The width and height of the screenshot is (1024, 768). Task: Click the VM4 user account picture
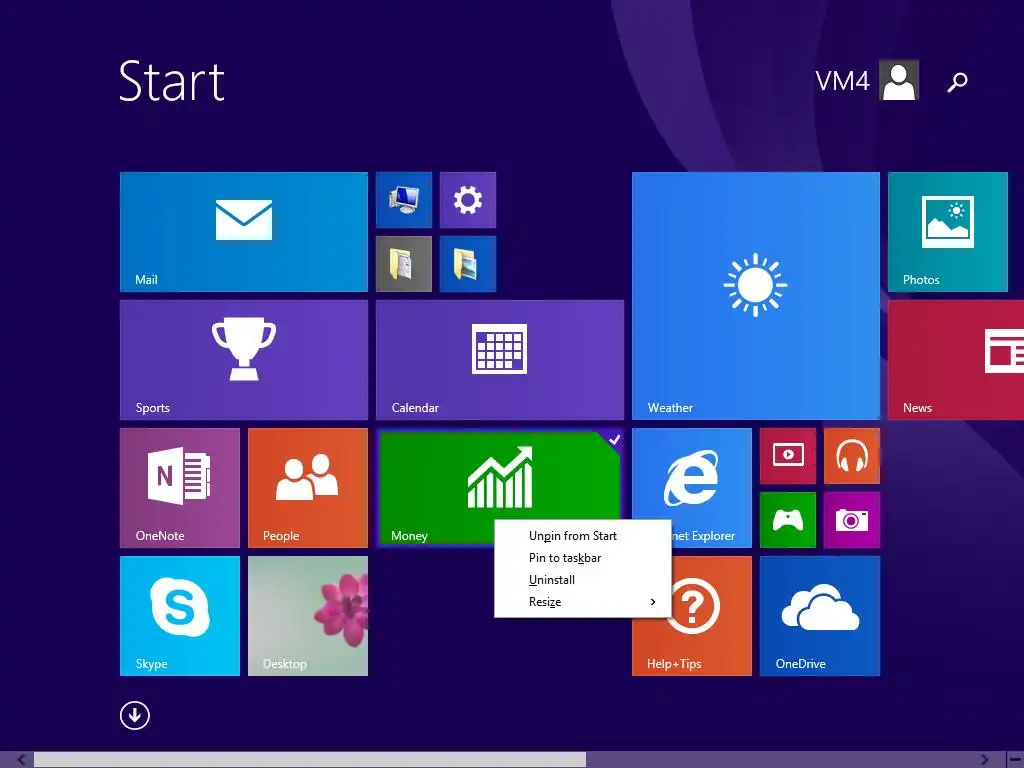(899, 80)
